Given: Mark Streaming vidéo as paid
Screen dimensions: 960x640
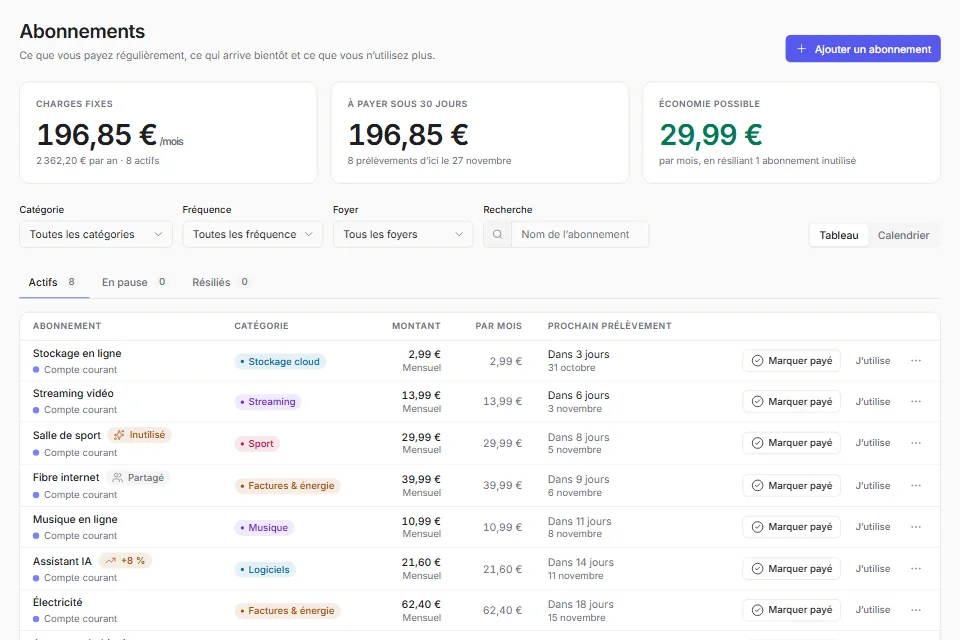Looking at the screenshot, I should coord(792,402).
